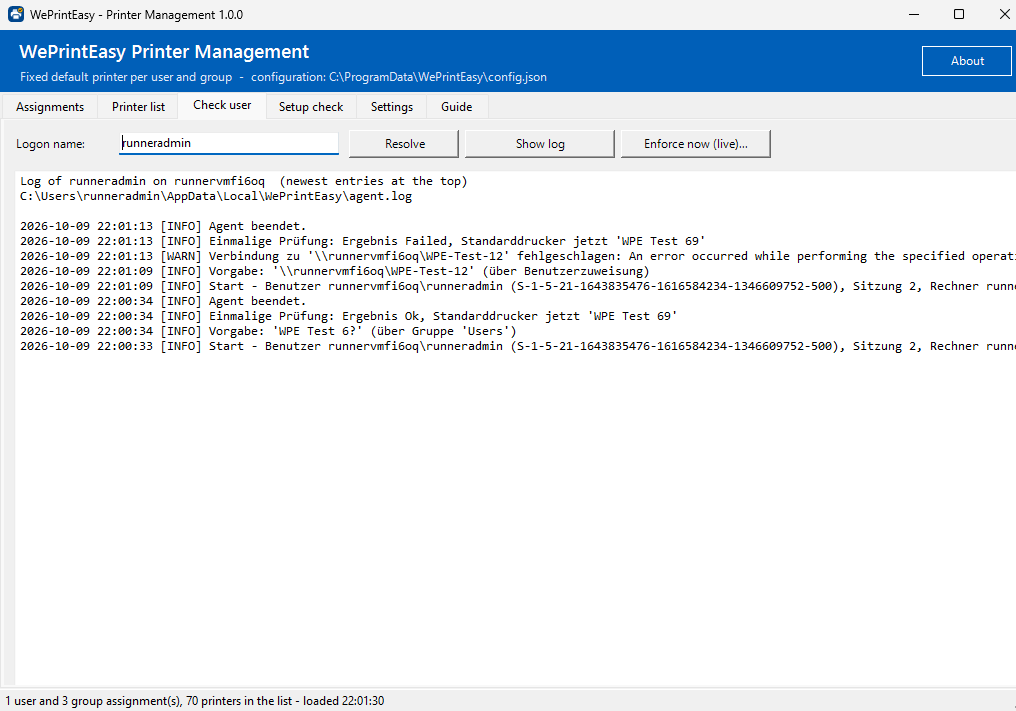Maximize the WePrintEasy window
1016x711 pixels.
pyautogui.click(x=959, y=14)
